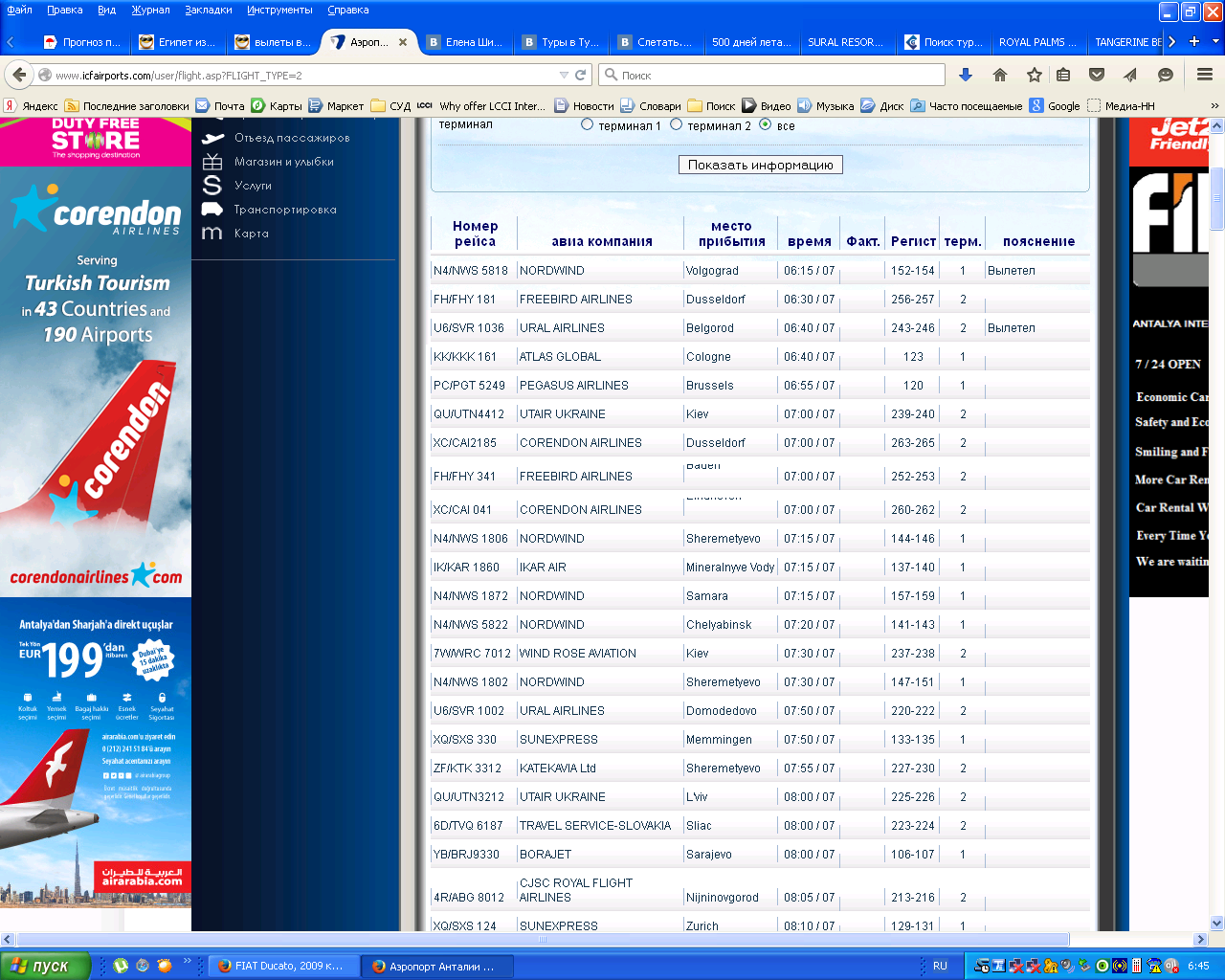Open the Закладки menu
The width and height of the screenshot is (1225, 980).
[x=209, y=10]
